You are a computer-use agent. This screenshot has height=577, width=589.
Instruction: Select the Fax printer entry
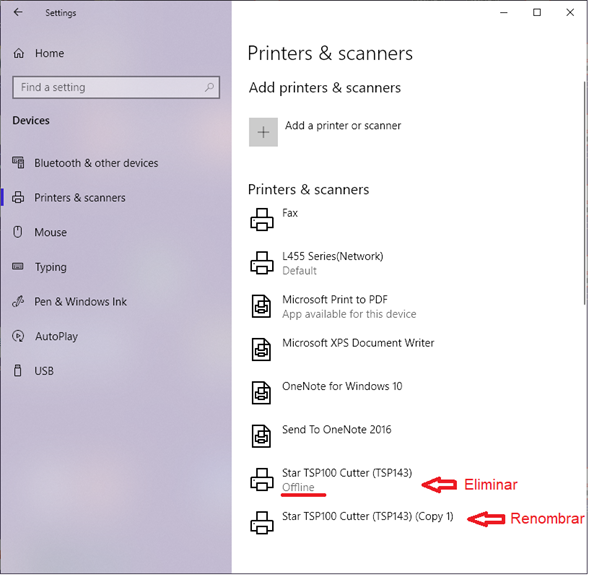tap(290, 213)
